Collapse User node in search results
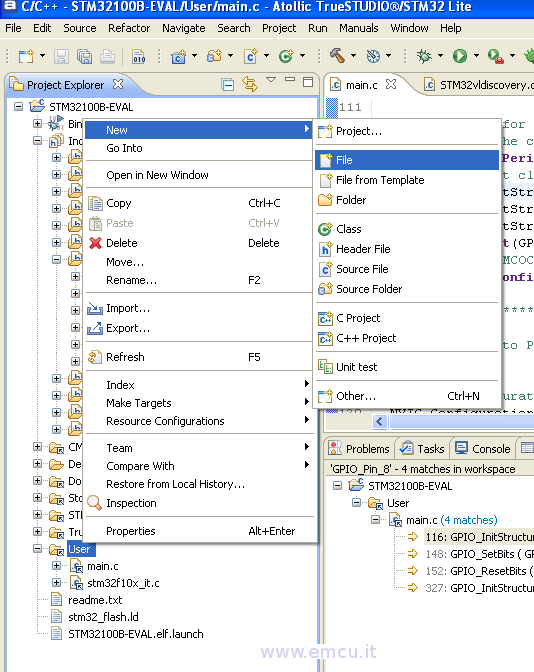 point(357,503)
